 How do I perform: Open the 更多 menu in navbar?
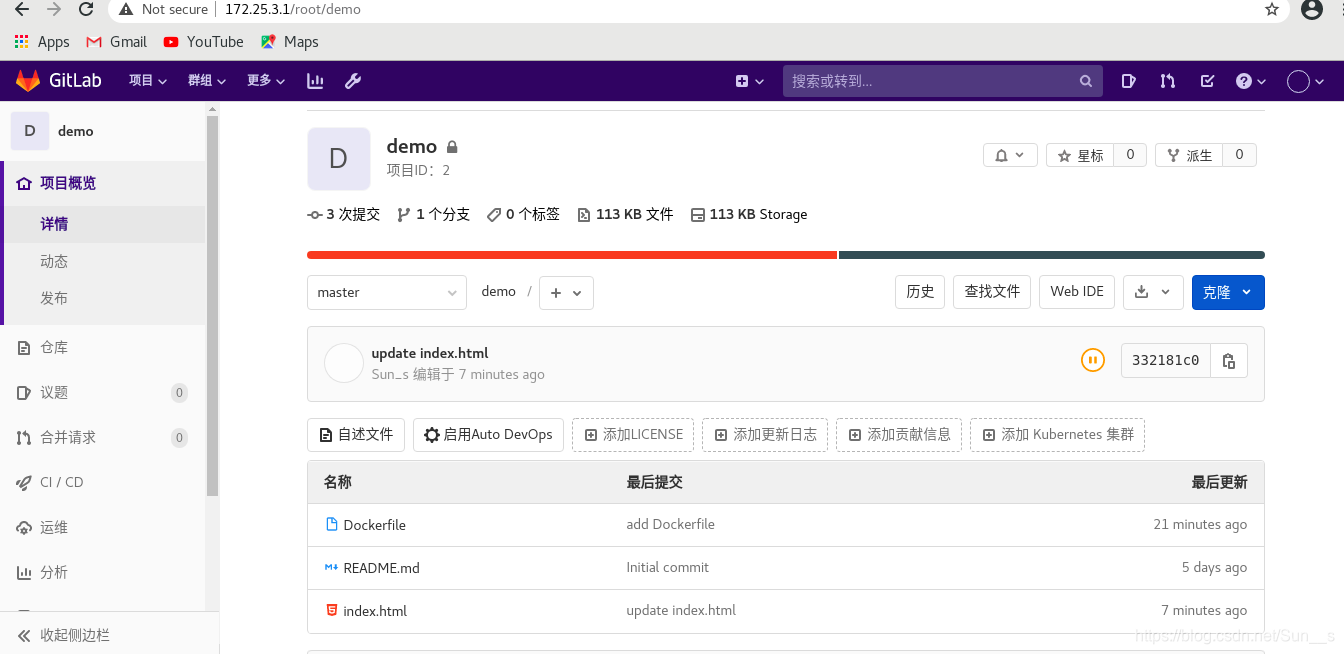point(266,81)
